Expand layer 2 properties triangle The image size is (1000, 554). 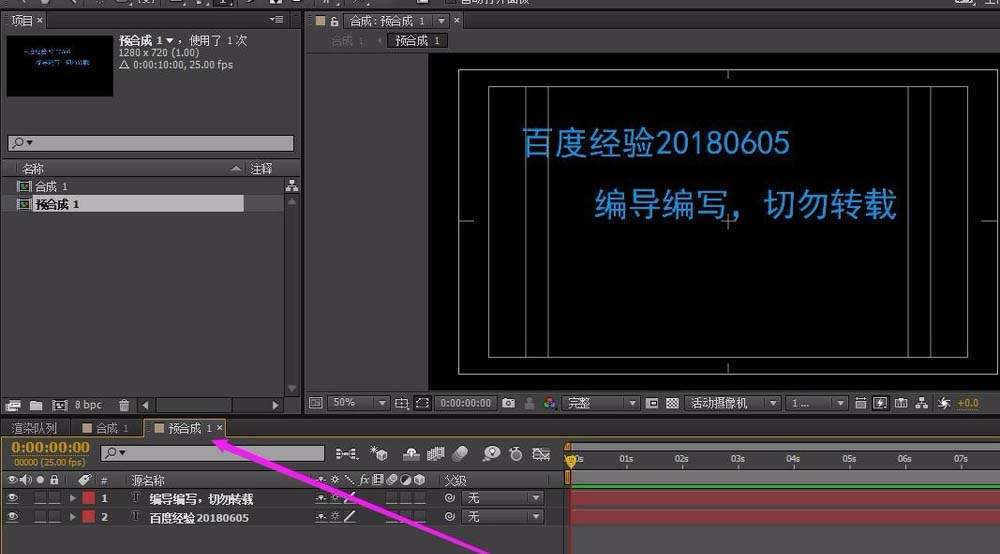73,516
